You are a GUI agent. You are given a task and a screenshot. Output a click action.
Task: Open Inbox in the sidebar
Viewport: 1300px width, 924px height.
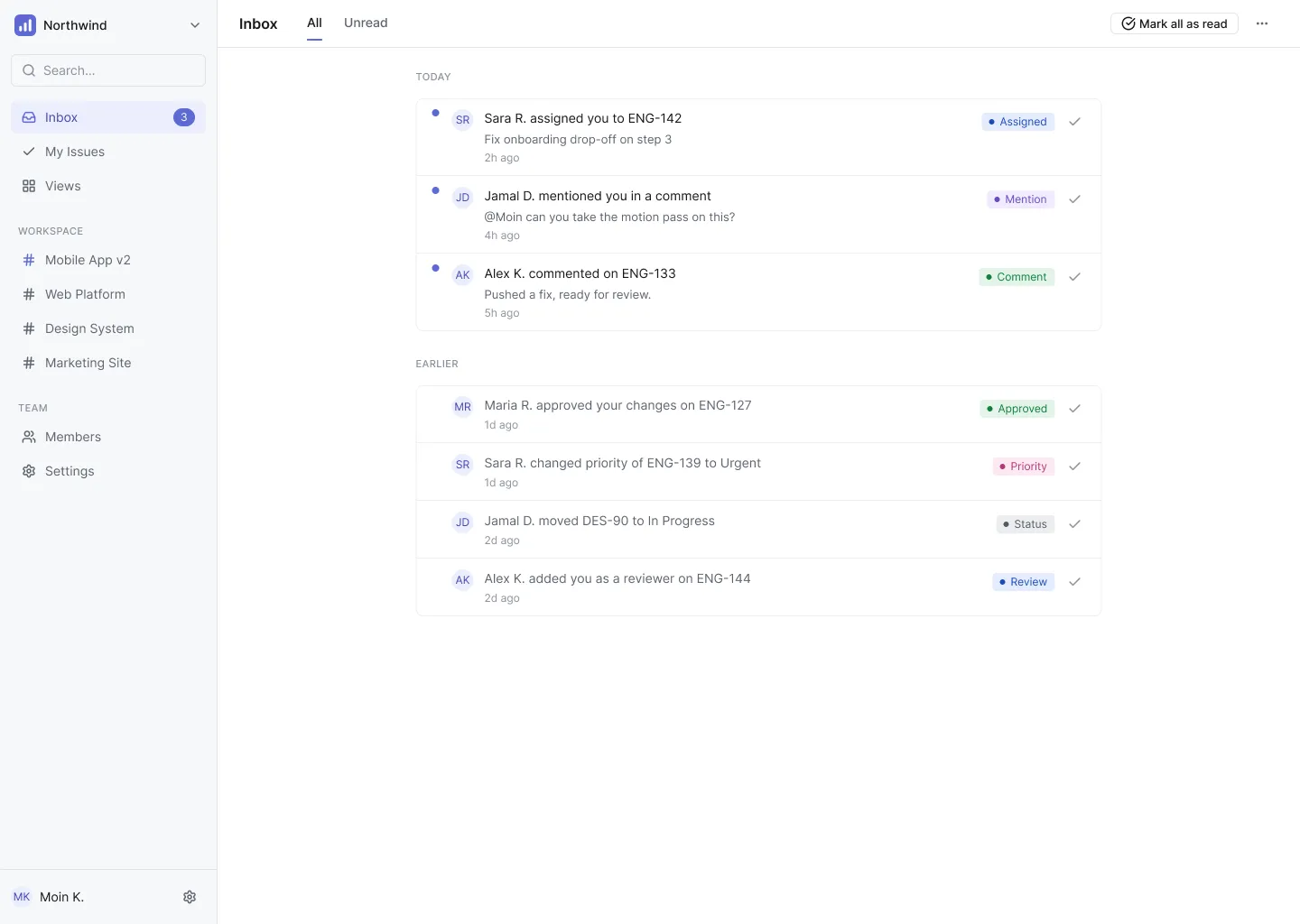[108, 117]
